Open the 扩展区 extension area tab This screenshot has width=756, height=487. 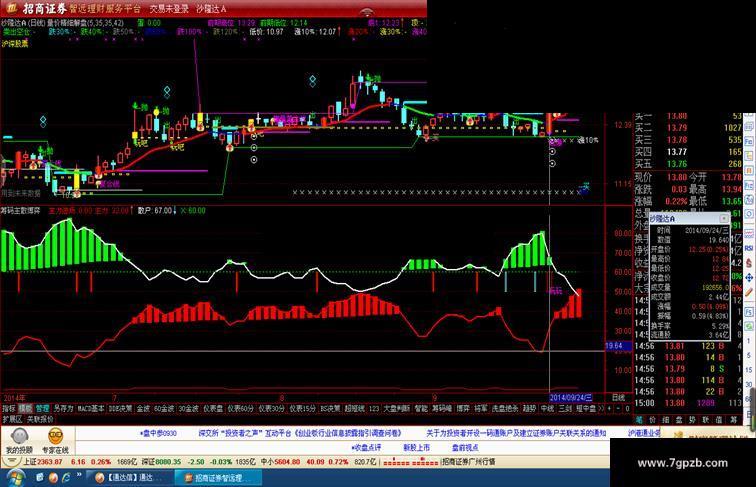[x=12, y=419]
